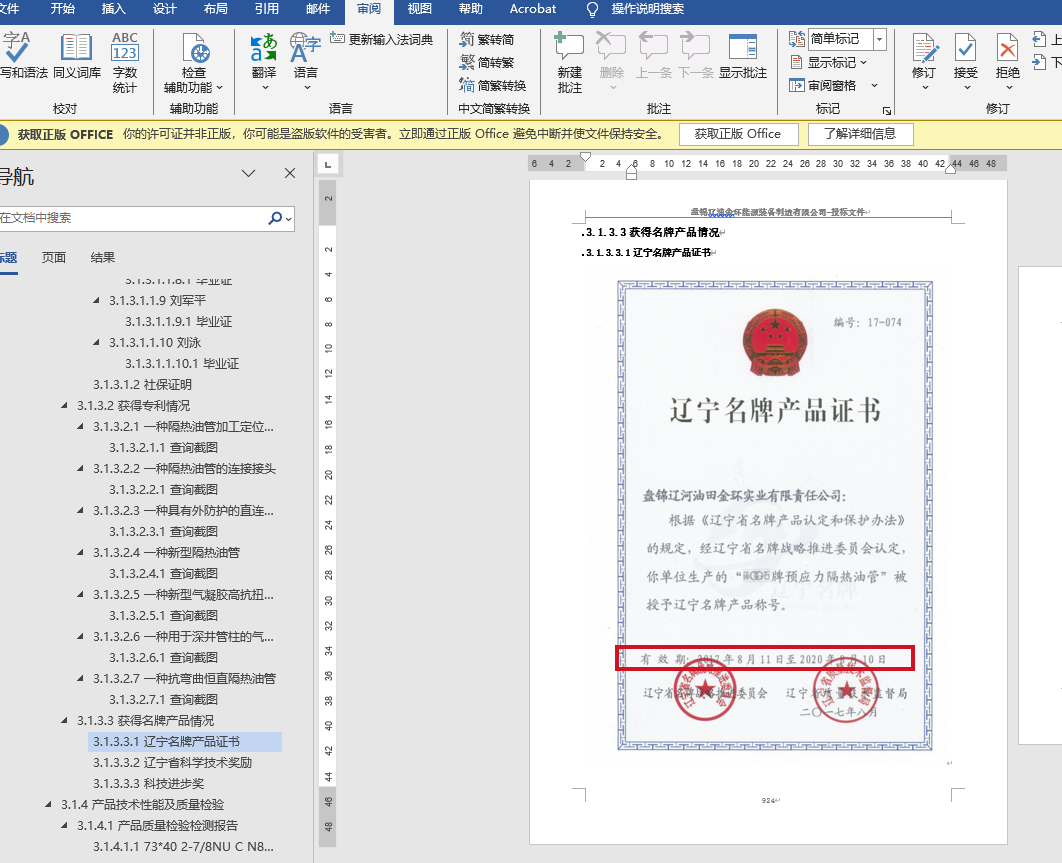This screenshot has height=863, width=1062.
Task: Open the markup dialog launcher (标记)
Action: [887, 110]
